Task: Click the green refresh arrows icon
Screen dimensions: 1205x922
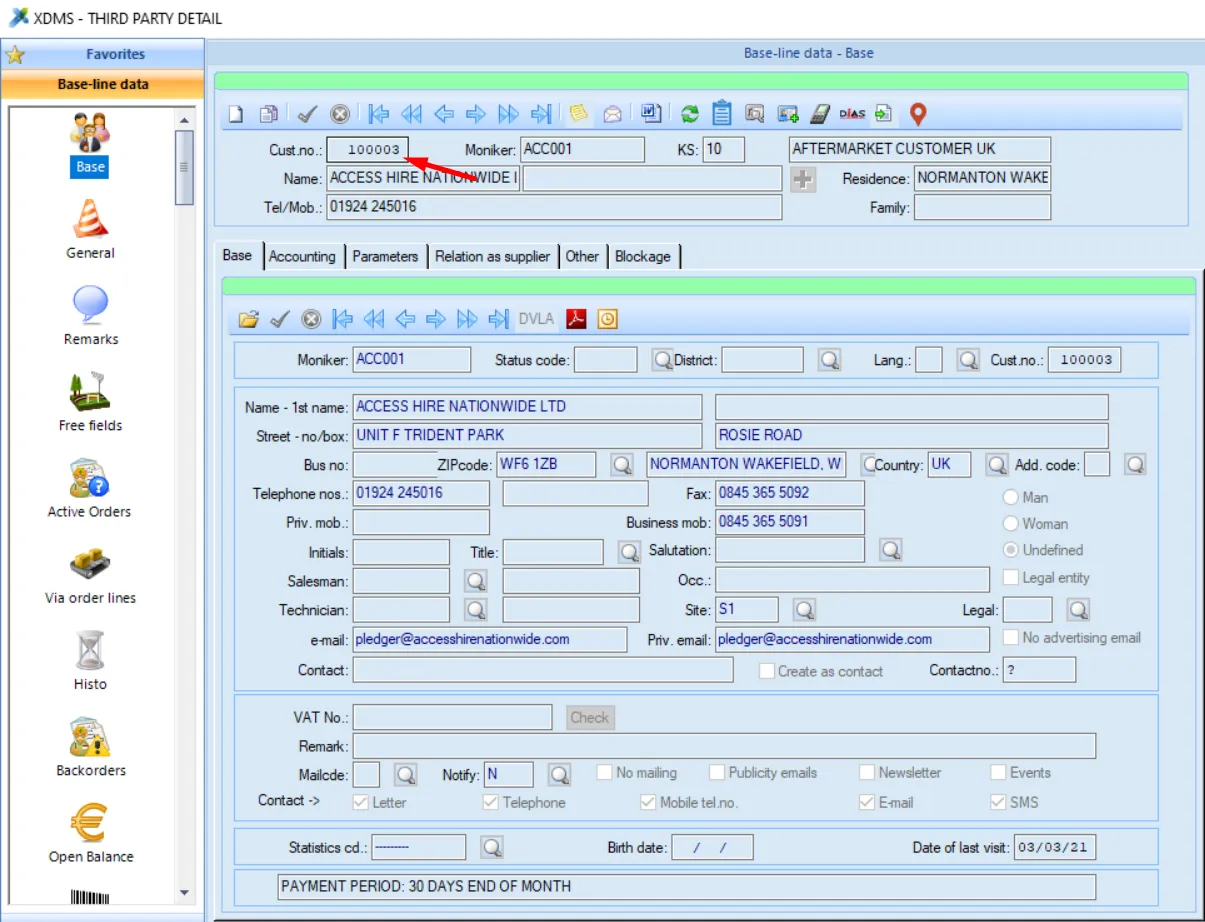Action: tap(690, 114)
